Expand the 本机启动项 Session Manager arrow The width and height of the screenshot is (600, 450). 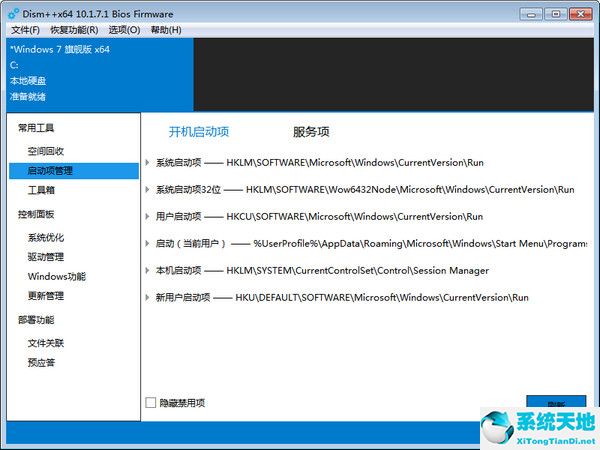point(147,271)
